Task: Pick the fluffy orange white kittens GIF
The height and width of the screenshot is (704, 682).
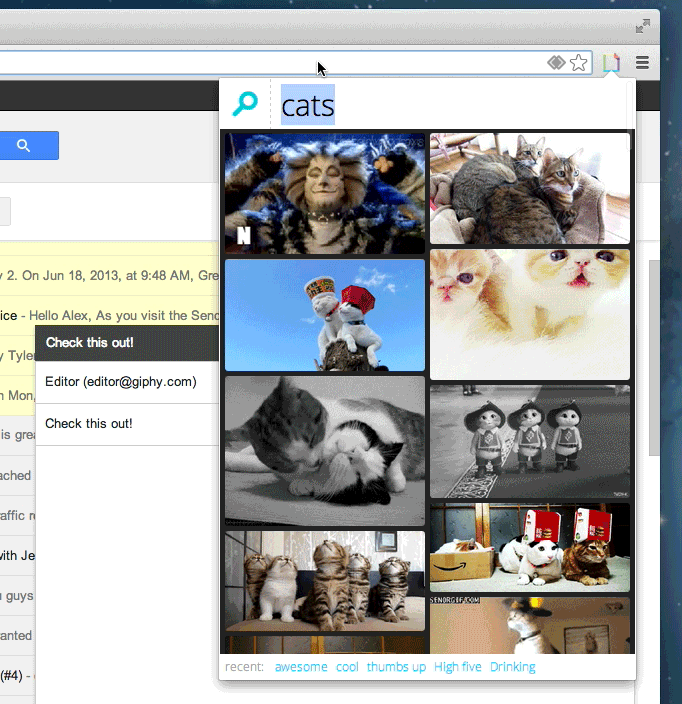Action: [x=530, y=315]
